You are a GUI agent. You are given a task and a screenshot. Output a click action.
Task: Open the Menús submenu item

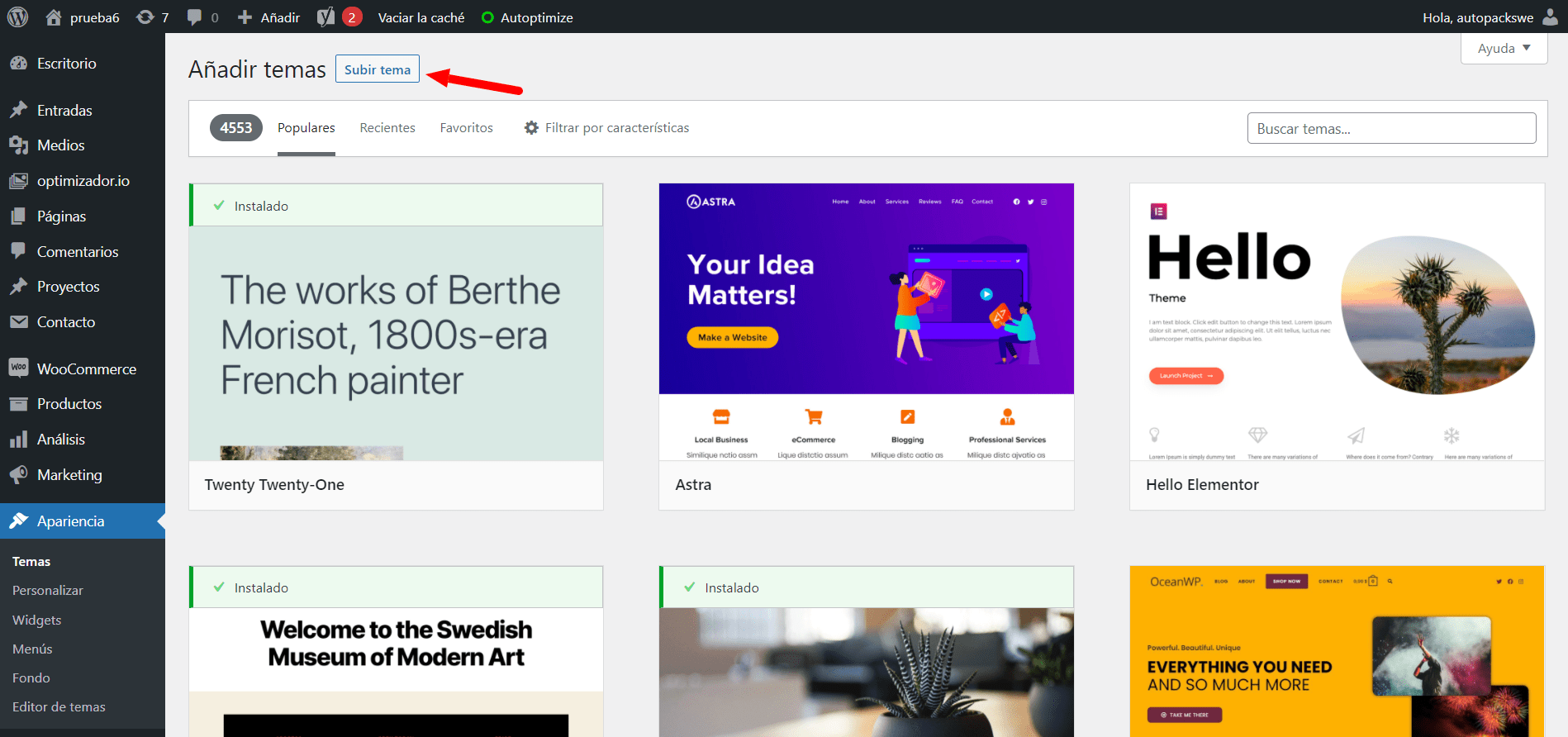click(x=32, y=649)
